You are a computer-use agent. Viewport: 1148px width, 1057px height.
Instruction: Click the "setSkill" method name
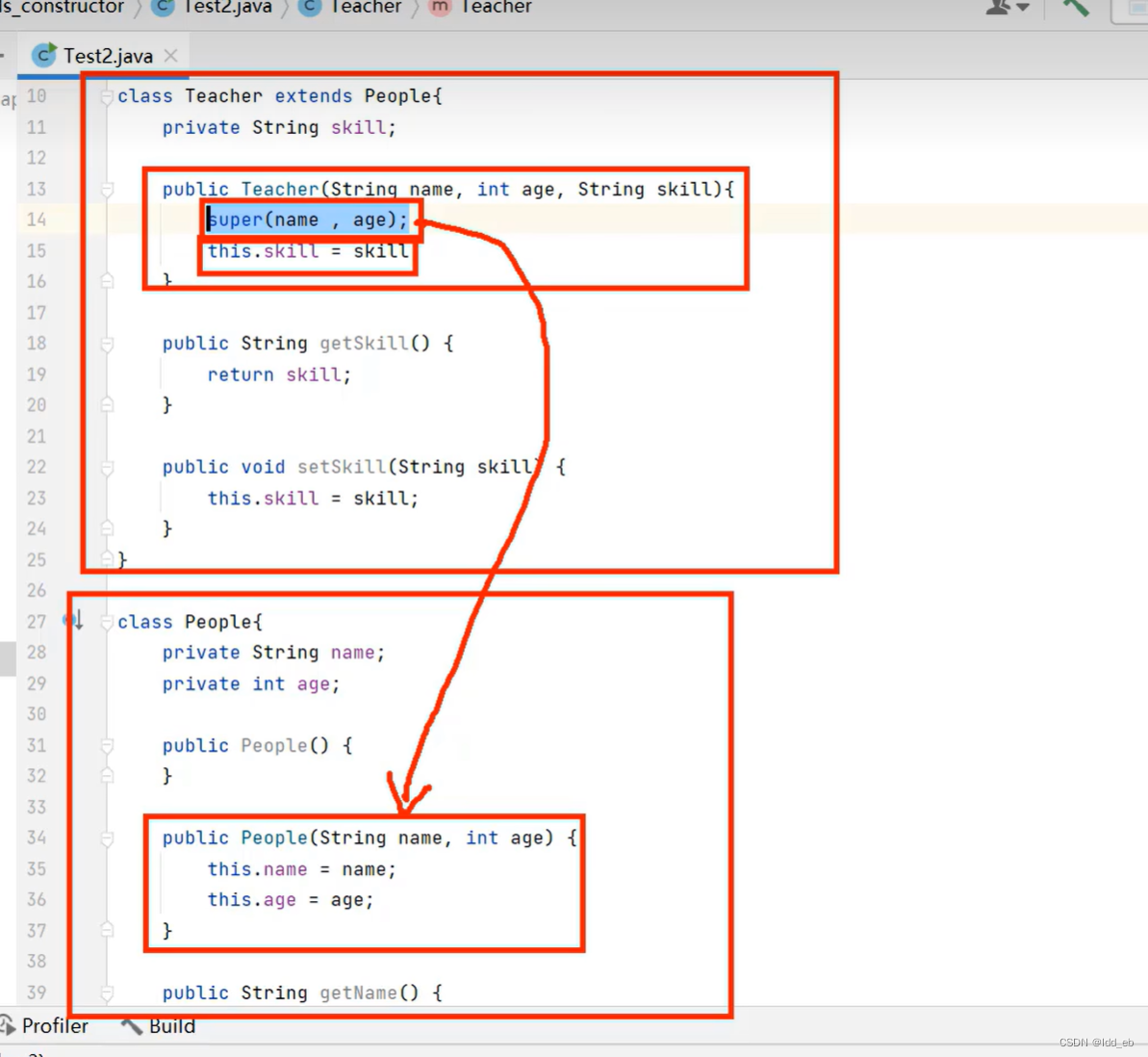pos(342,467)
